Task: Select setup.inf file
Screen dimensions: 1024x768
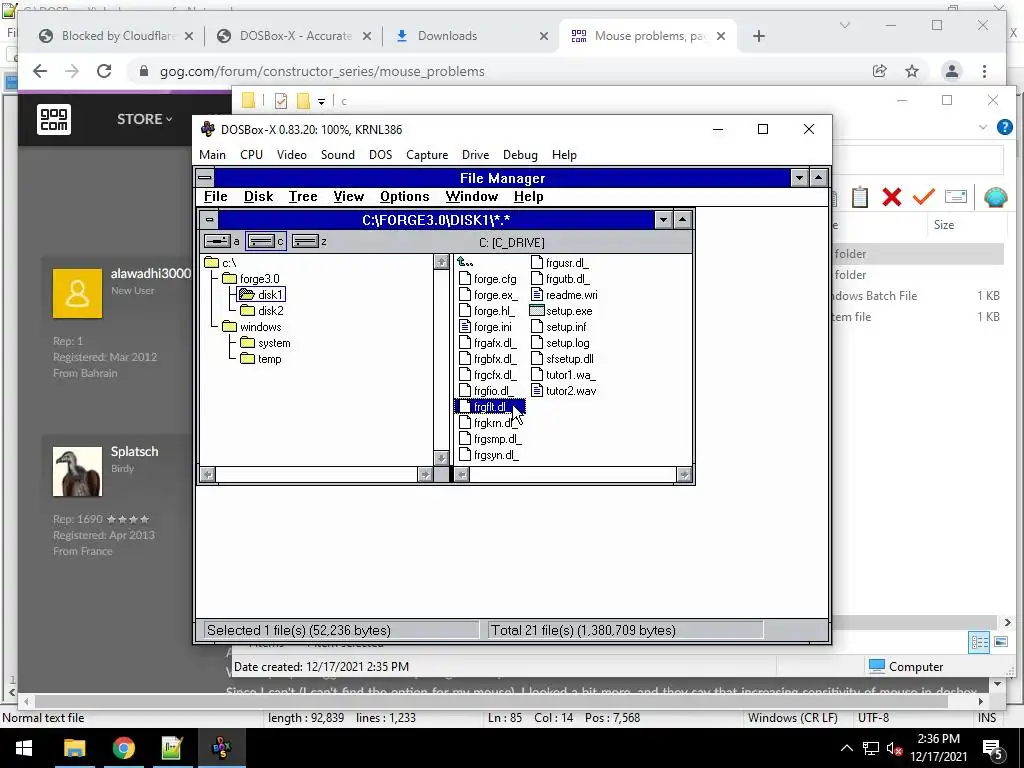Action: tap(559, 327)
